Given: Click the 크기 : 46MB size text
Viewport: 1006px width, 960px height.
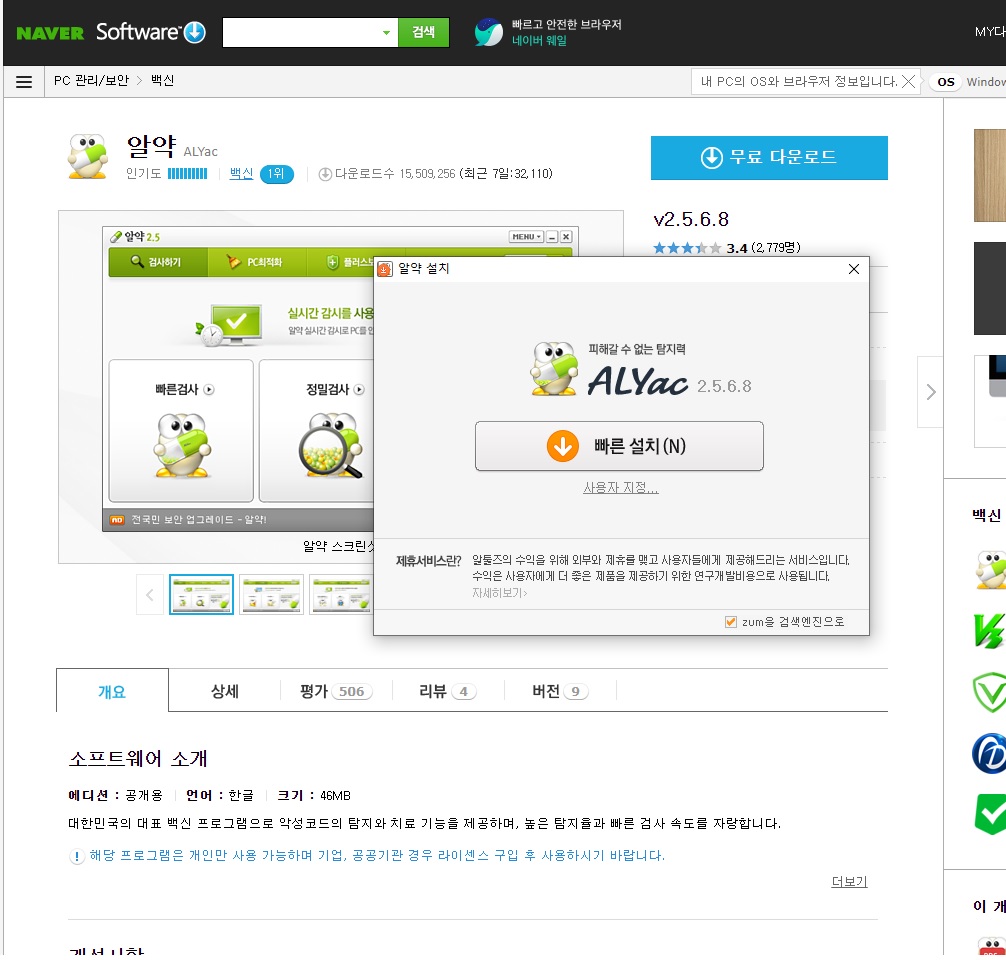Looking at the screenshot, I should tap(314, 796).
